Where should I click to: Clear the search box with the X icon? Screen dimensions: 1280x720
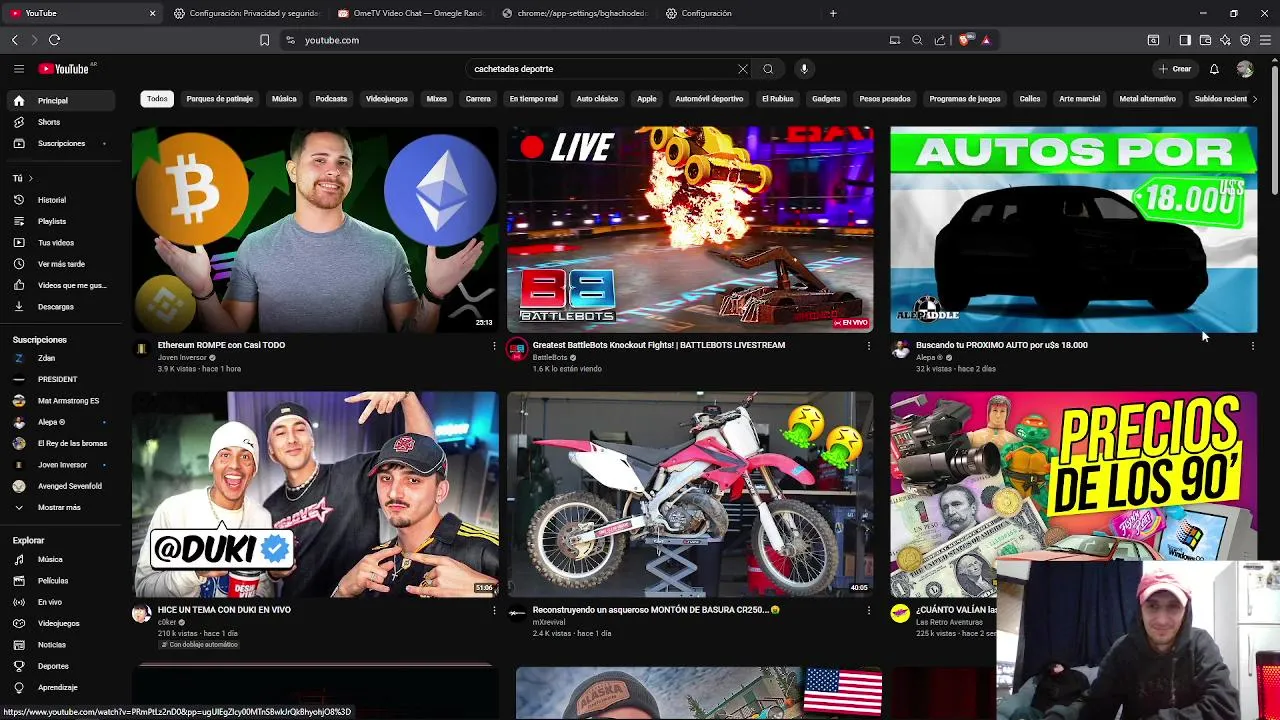[743, 69]
